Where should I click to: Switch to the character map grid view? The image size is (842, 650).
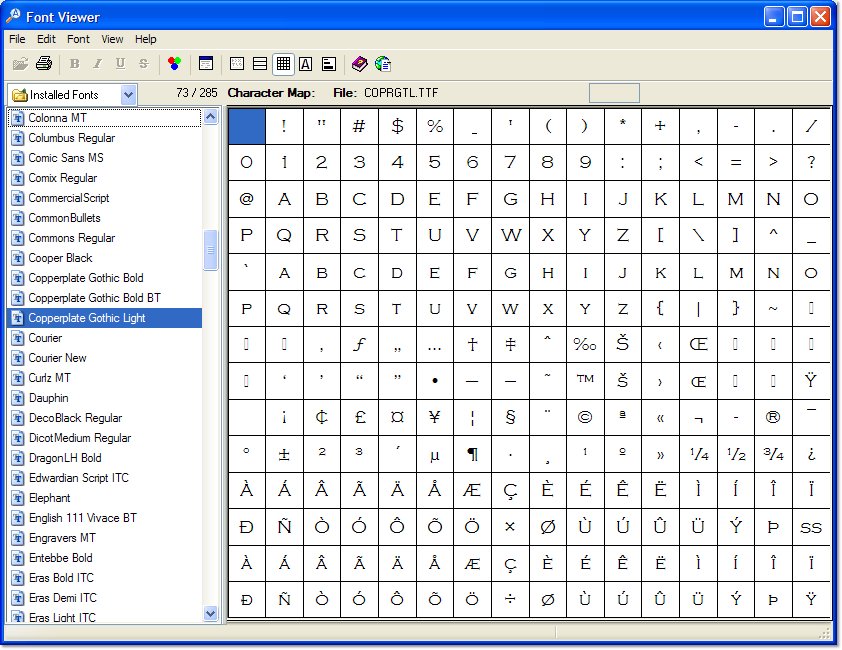pos(283,63)
